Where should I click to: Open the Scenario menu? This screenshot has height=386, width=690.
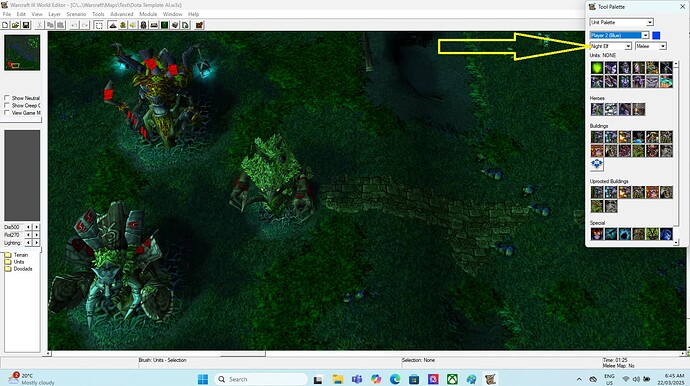tap(76, 14)
